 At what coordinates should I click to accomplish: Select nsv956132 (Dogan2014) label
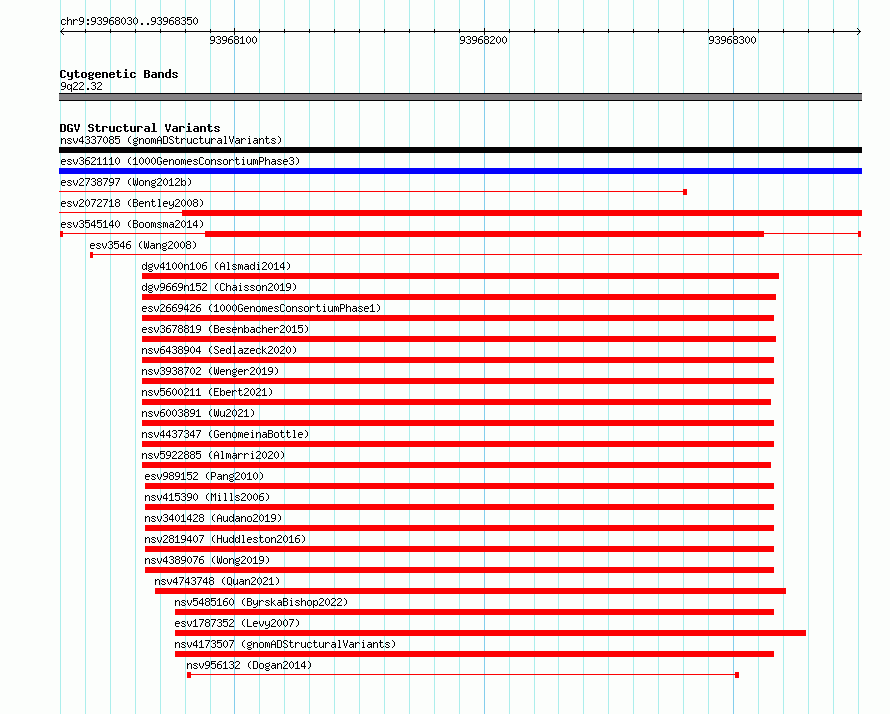[249, 665]
